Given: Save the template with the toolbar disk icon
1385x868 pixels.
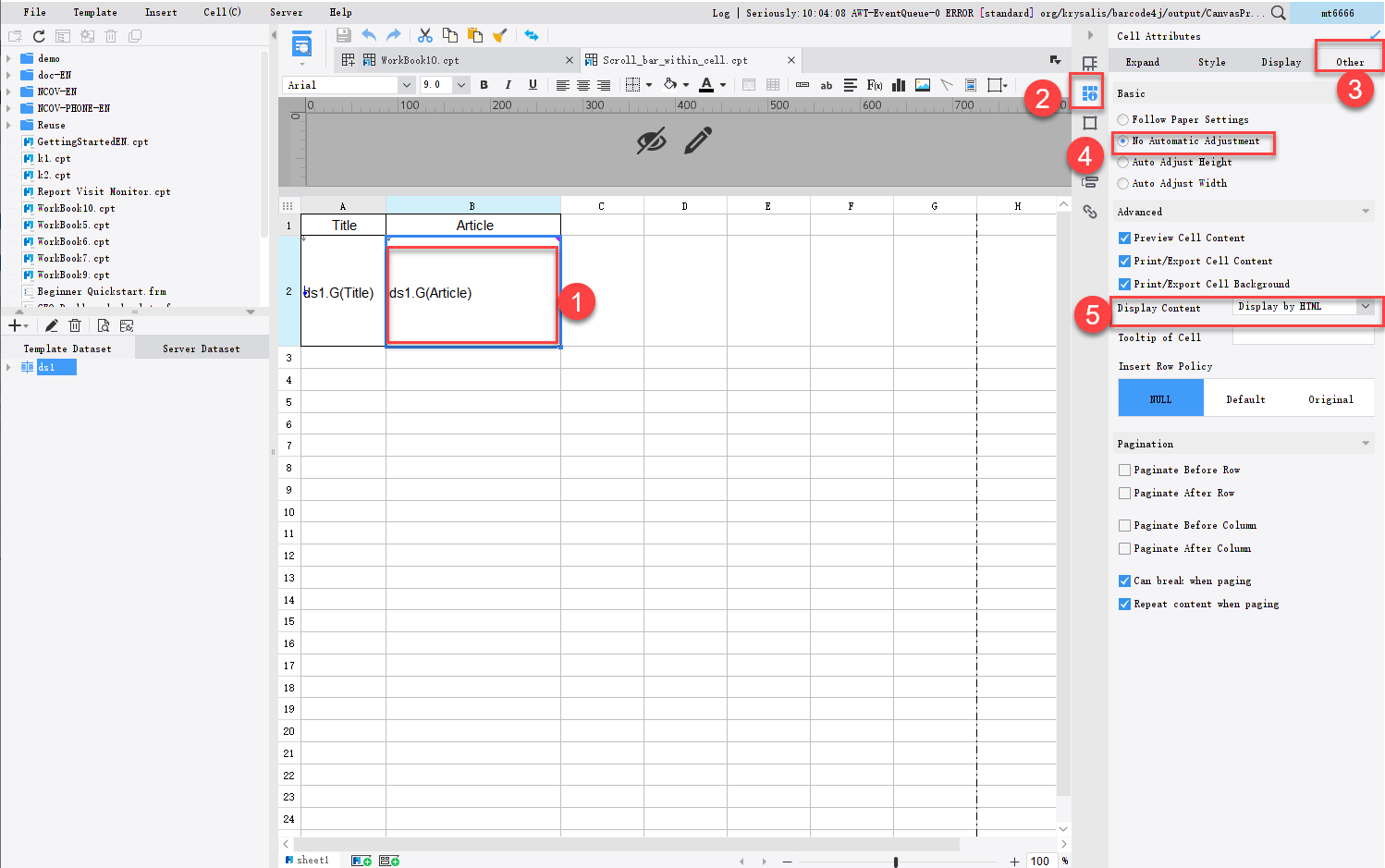Looking at the screenshot, I should coord(343,35).
